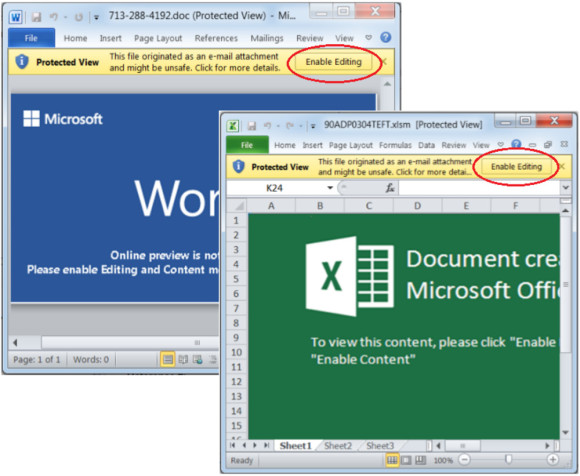Image resolution: width=580 pixels, height=476 pixels.
Task: Click the first sheet navigation arrow
Action: pos(232,445)
